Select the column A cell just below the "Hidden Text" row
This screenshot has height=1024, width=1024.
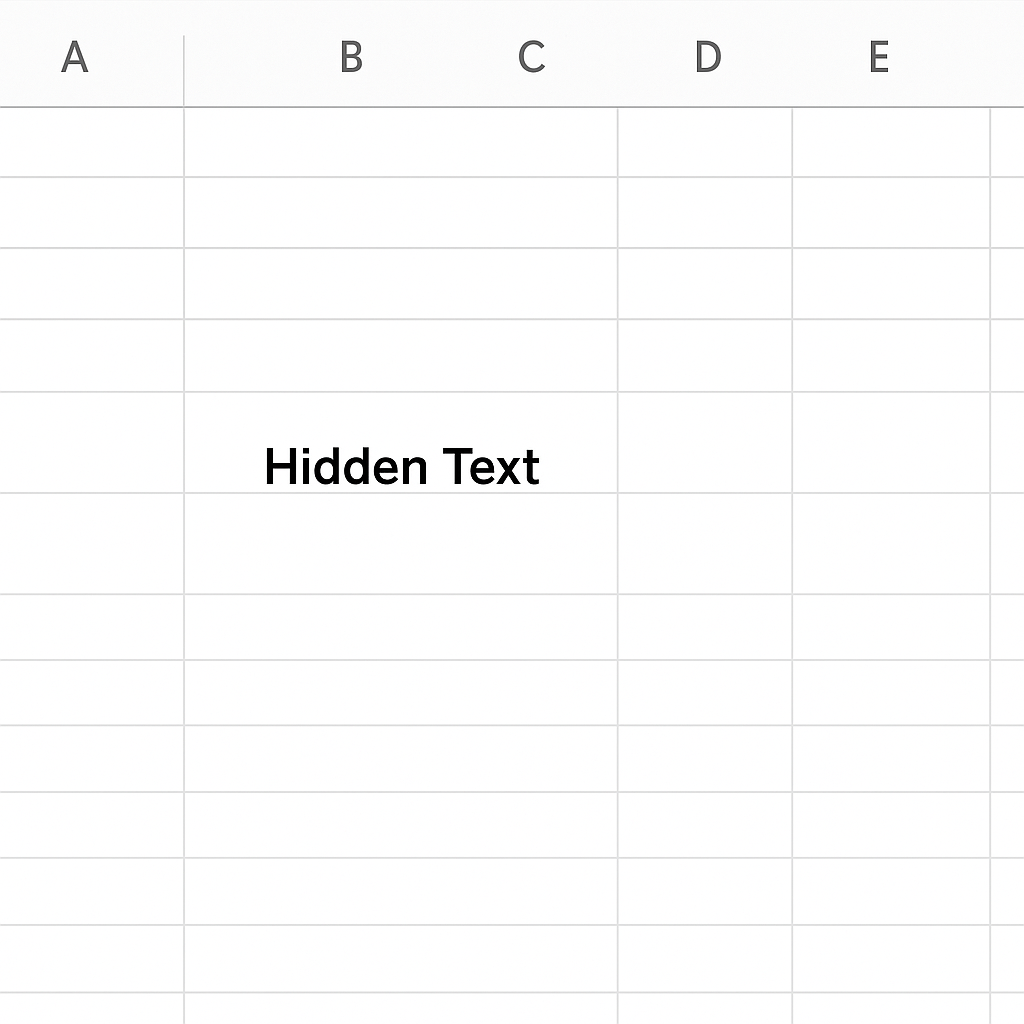coord(91,543)
